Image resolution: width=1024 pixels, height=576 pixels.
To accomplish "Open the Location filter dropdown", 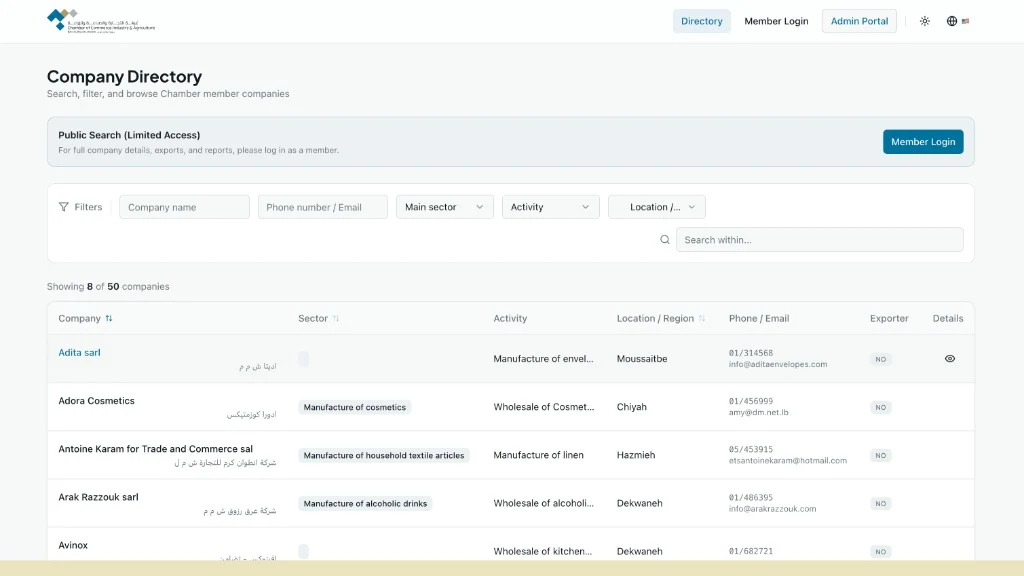I will tap(656, 207).
